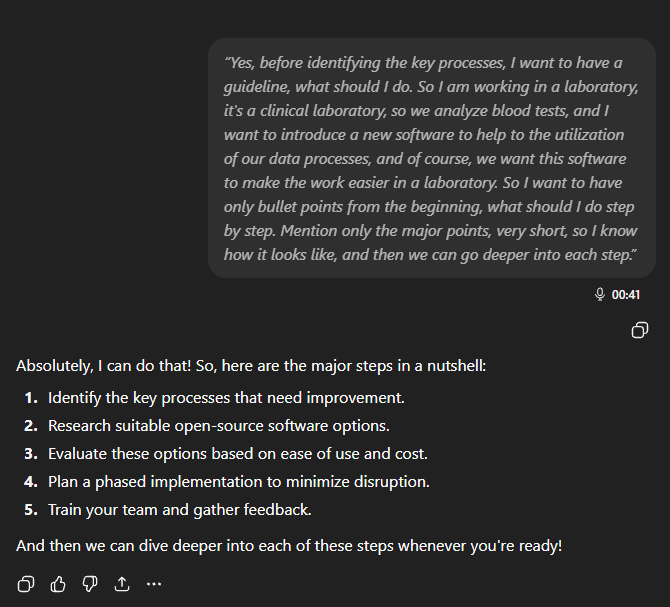
Task: Click the 00:41 voice duration label
Action: [626, 295]
